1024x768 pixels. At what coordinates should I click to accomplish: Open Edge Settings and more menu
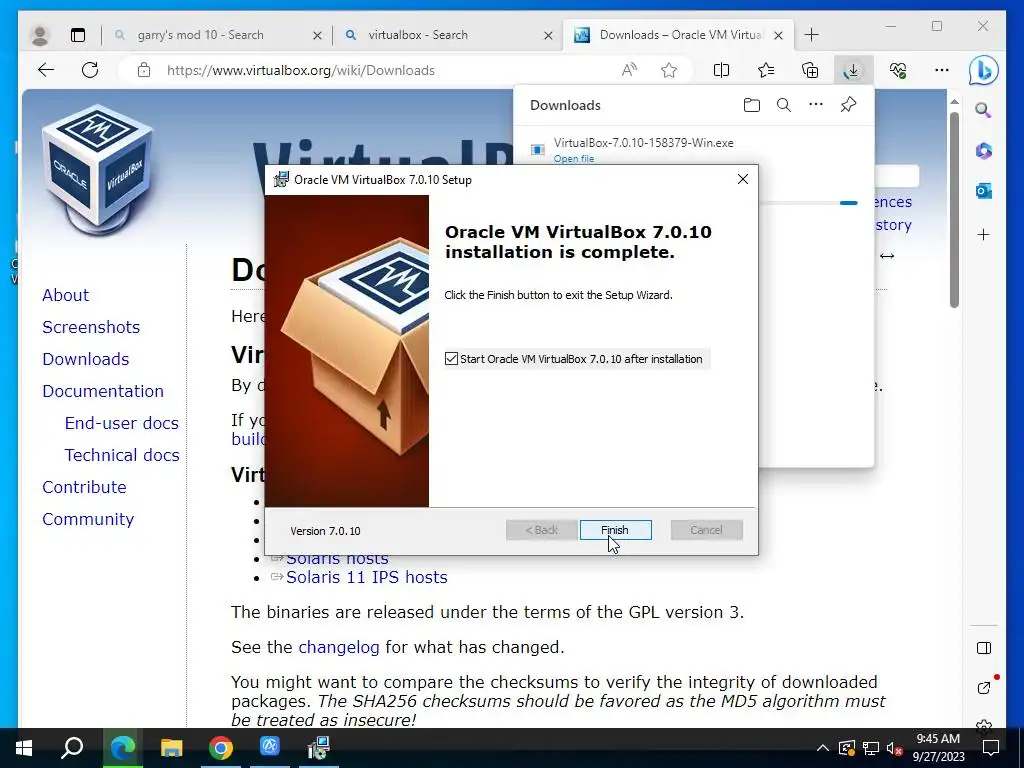[x=942, y=70]
